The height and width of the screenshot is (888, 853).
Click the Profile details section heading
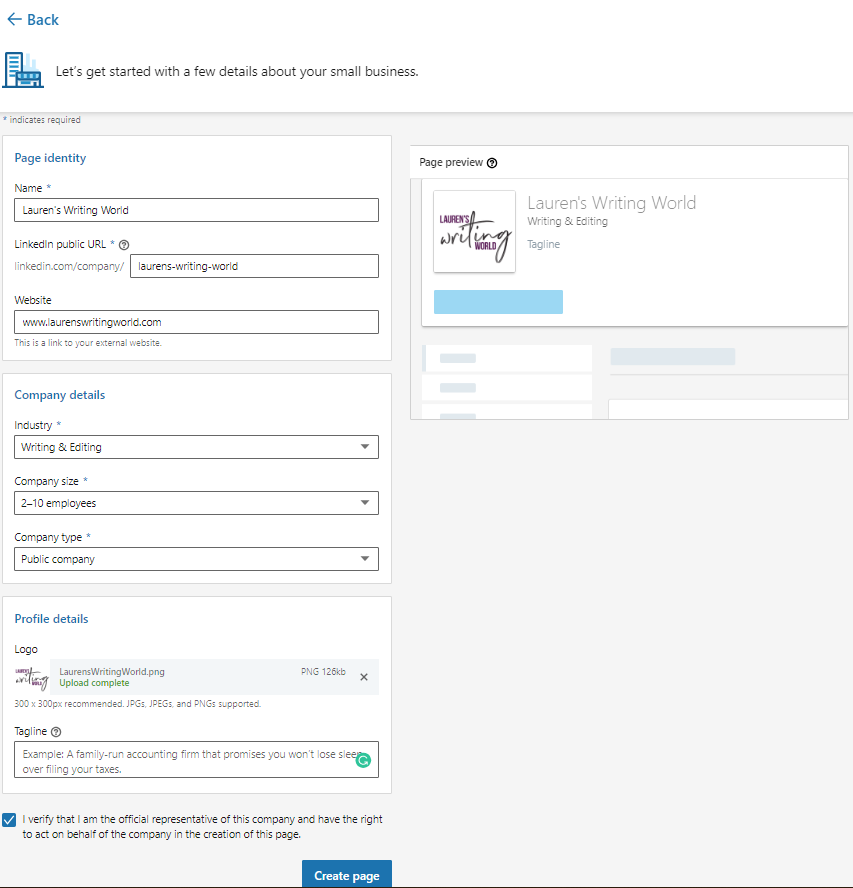[x=52, y=619]
